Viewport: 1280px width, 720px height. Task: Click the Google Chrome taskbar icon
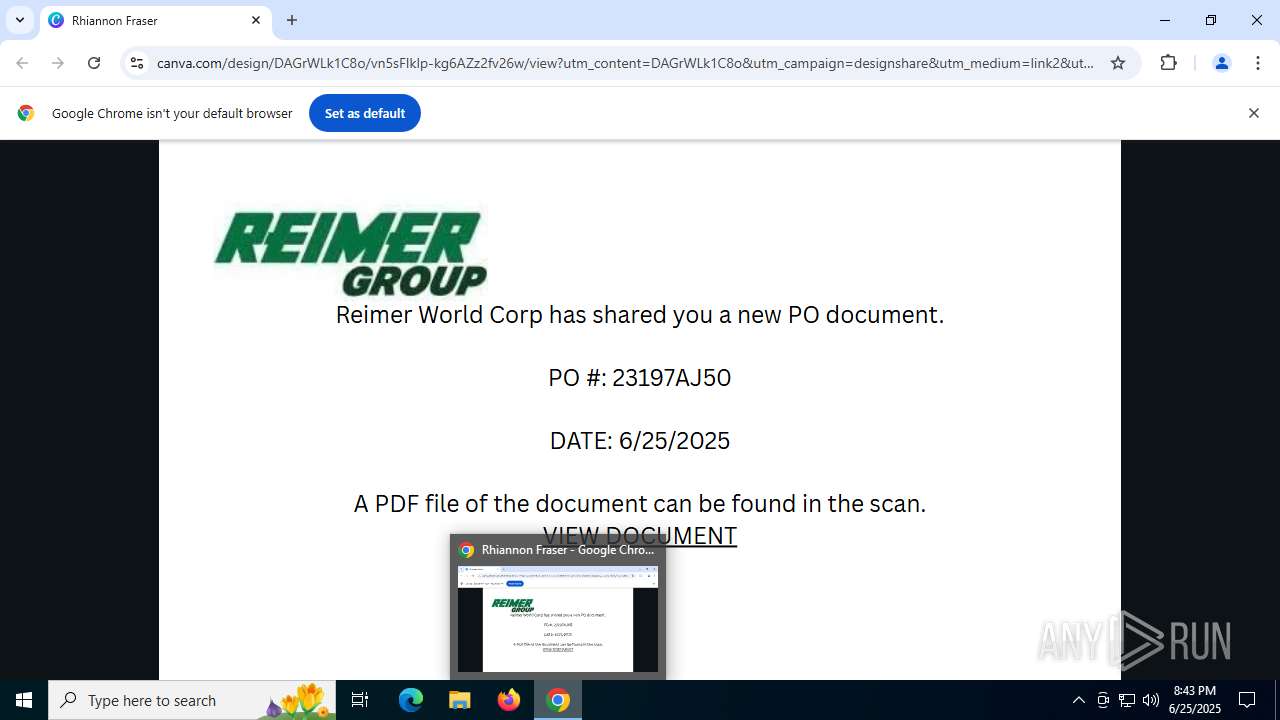558,700
